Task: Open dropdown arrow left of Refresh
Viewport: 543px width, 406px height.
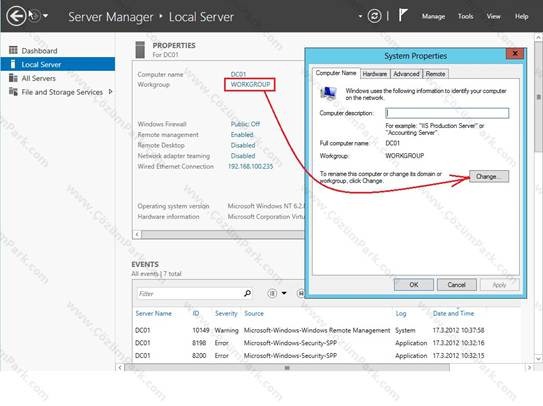Action: tap(360, 16)
